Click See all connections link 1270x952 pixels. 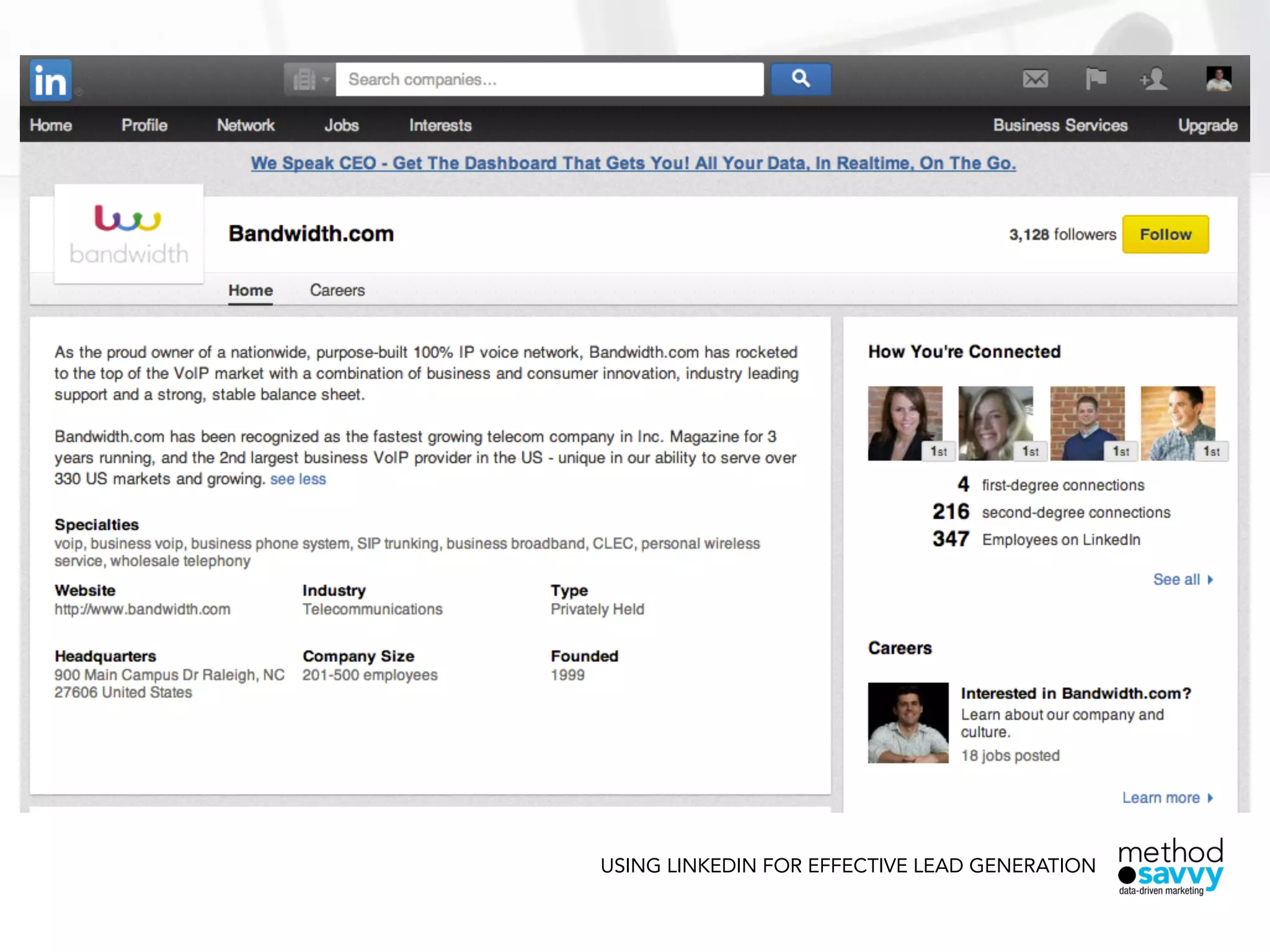1183,580
